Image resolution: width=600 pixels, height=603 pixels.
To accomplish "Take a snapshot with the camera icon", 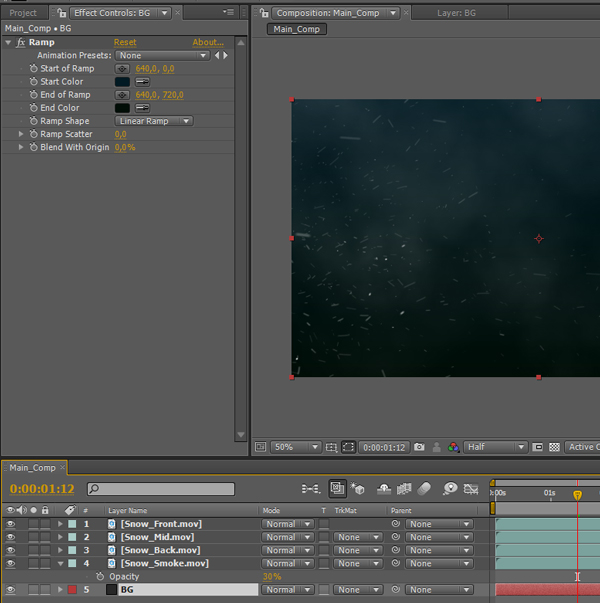I will 419,447.
